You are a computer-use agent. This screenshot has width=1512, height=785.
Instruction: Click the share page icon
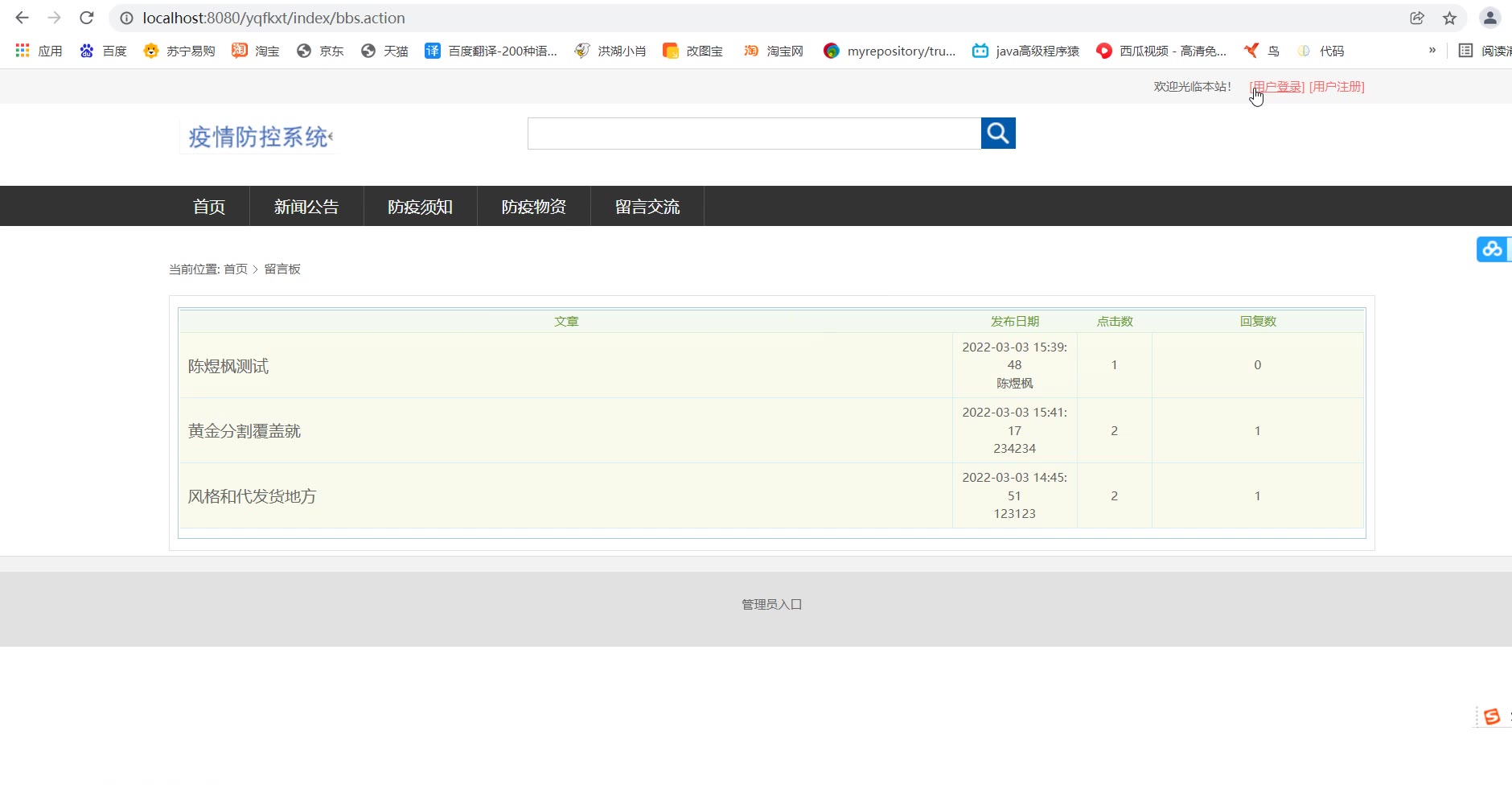[x=1417, y=18]
